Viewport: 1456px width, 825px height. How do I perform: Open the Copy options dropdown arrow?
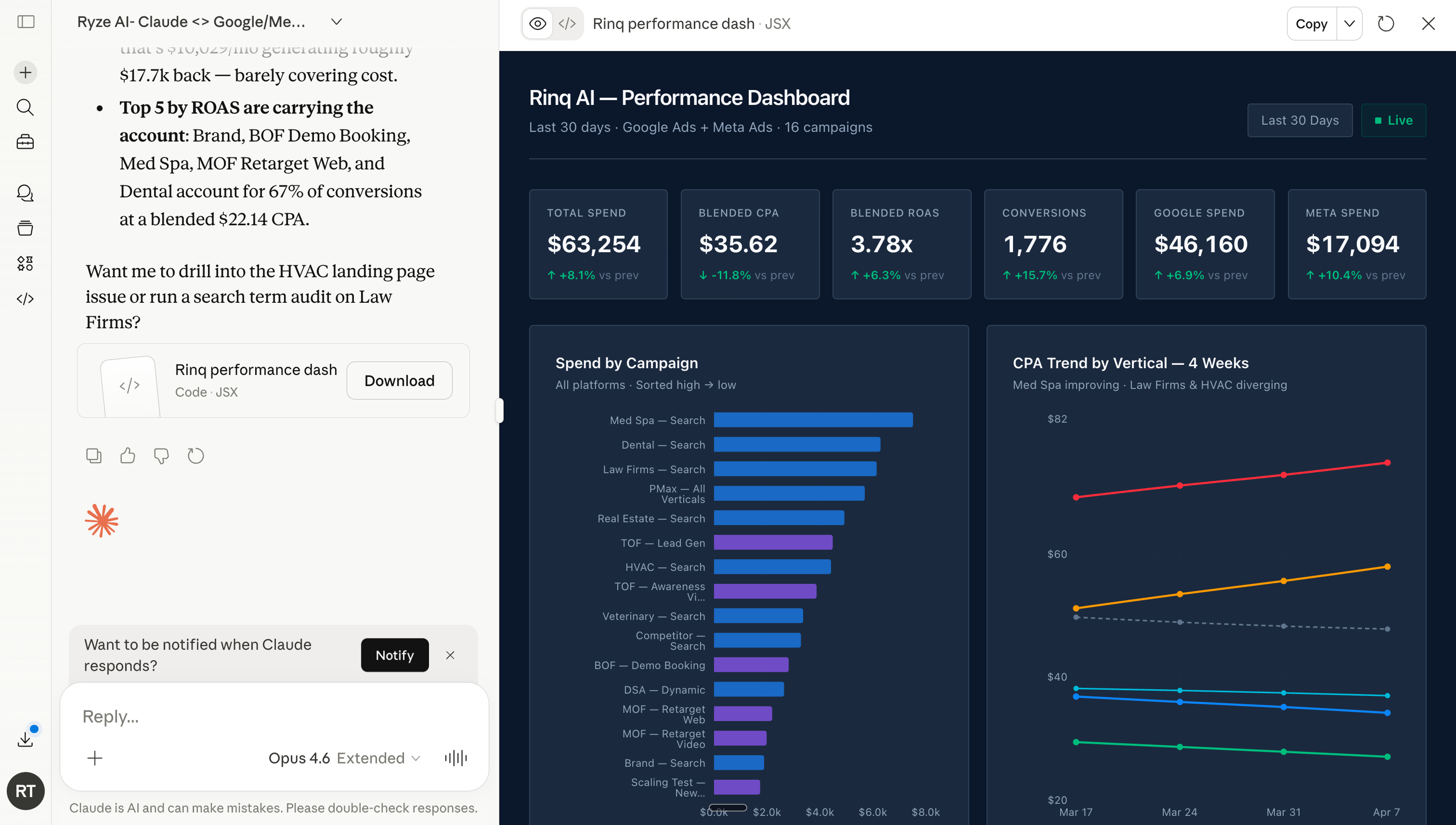1350,24
